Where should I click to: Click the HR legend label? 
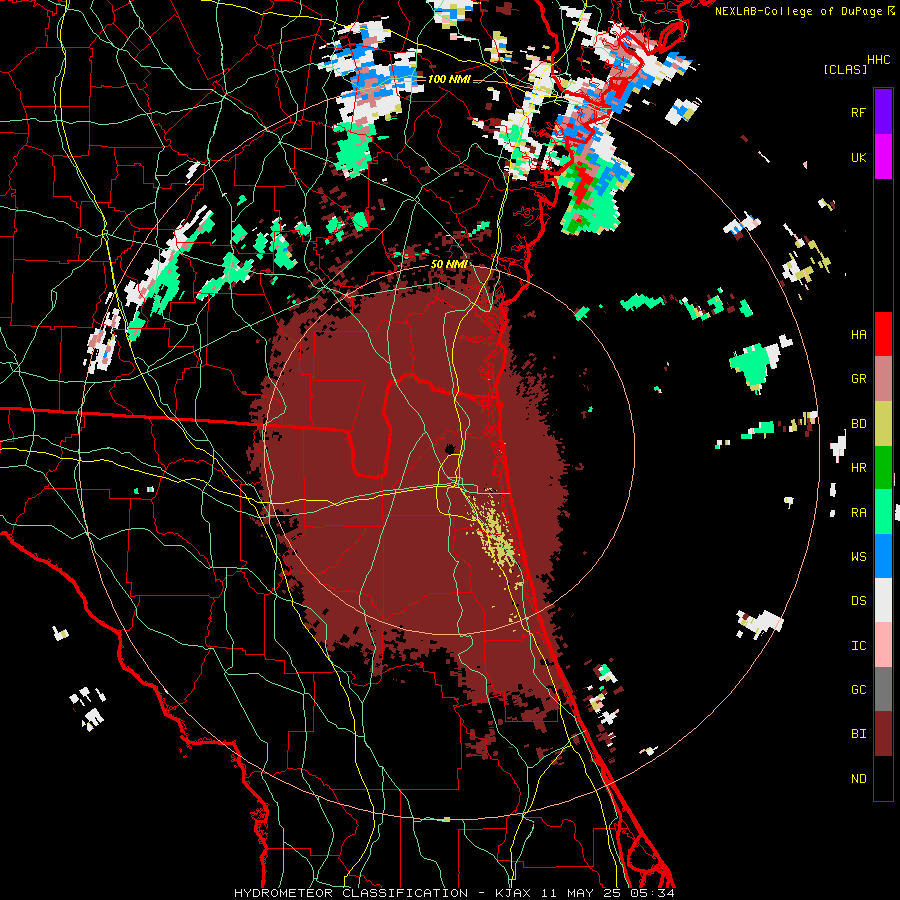coord(858,468)
